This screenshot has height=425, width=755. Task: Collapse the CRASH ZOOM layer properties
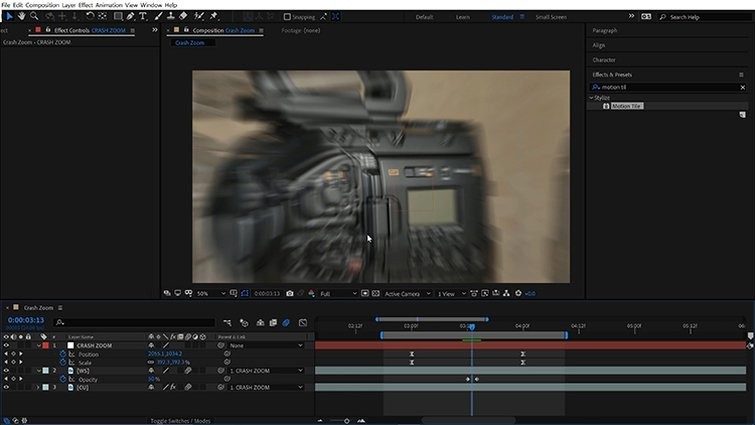click(39, 346)
